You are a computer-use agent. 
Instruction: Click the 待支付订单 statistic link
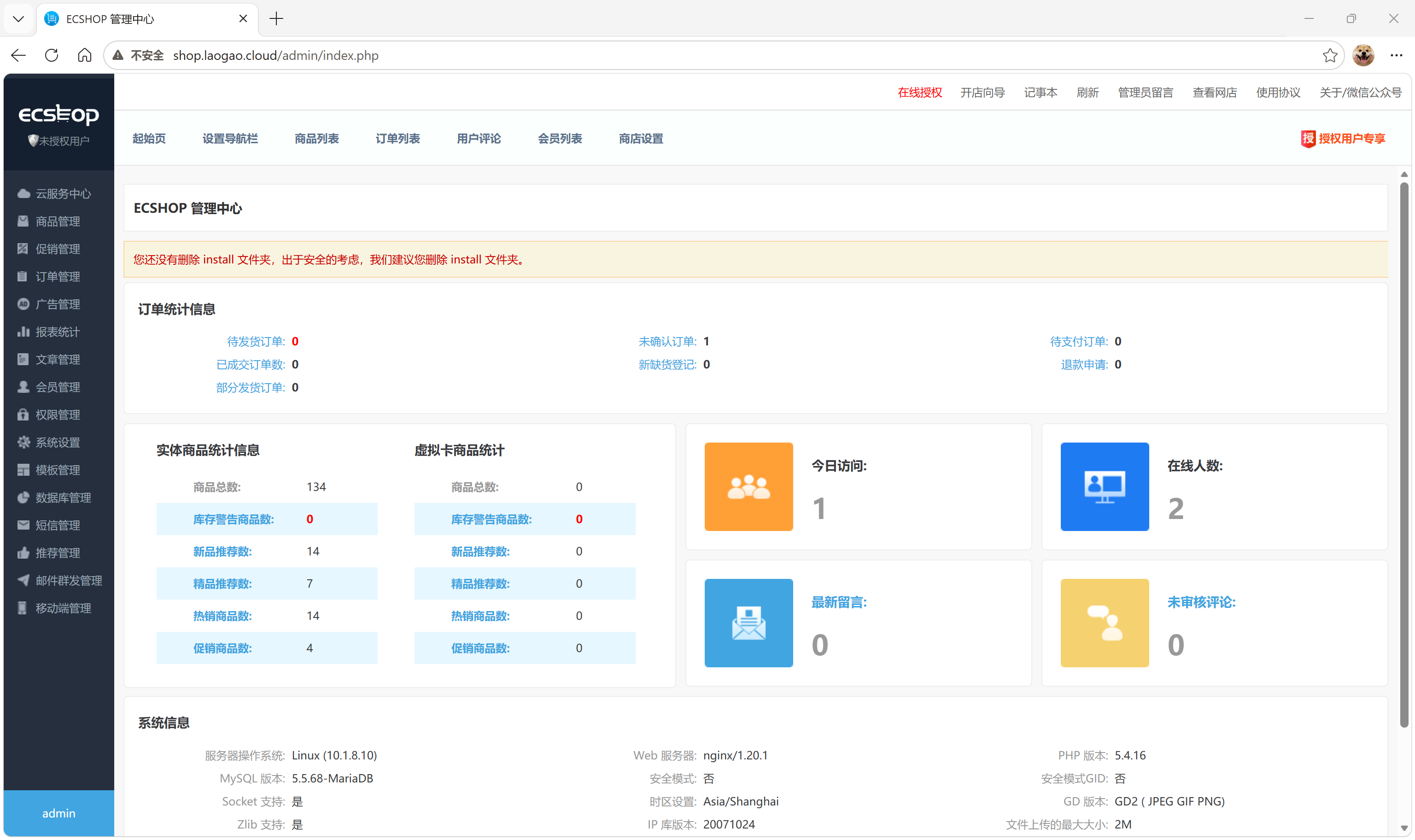click(1079, 341)
